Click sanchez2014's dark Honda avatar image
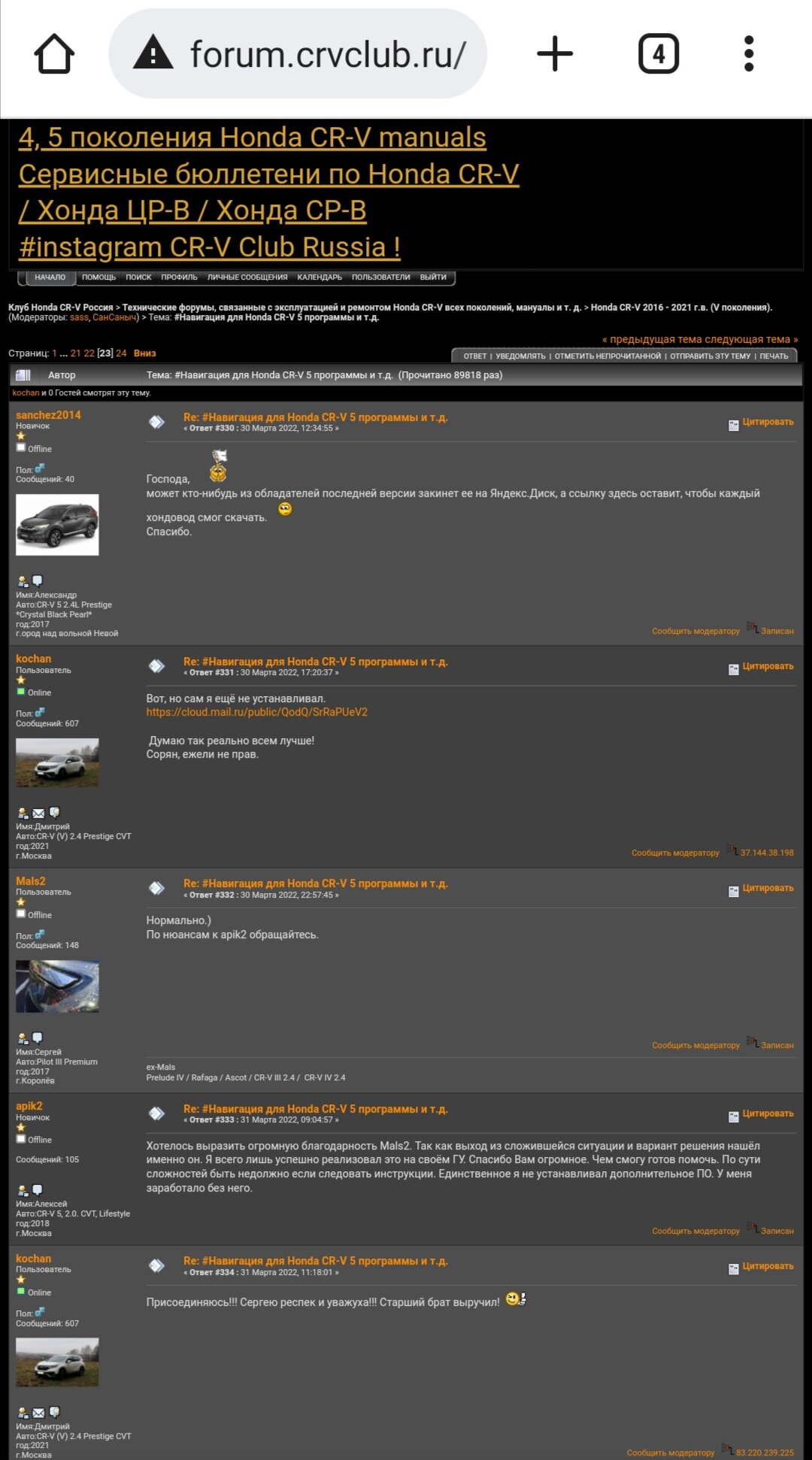812x1460 pixels. coord(57,525)
